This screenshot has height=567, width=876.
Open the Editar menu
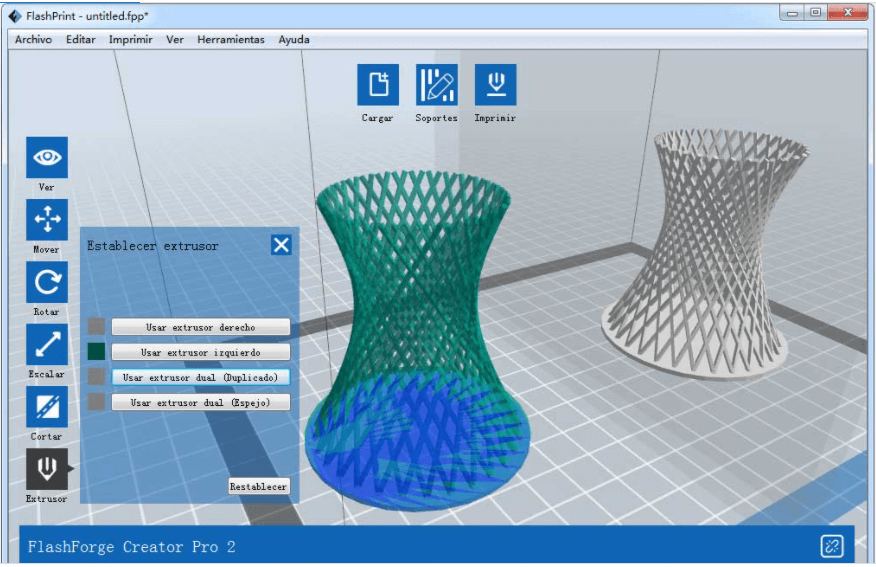click(x=80, y=40)
